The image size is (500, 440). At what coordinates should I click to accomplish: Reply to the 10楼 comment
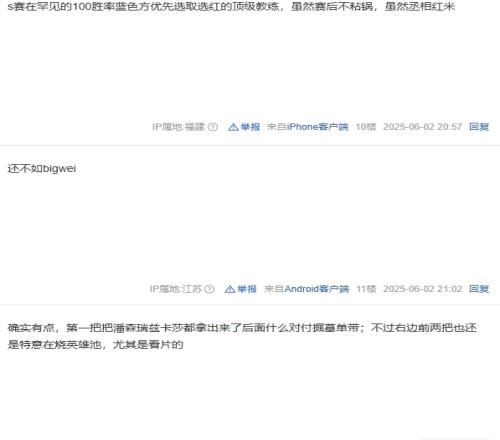coord(479,127)
